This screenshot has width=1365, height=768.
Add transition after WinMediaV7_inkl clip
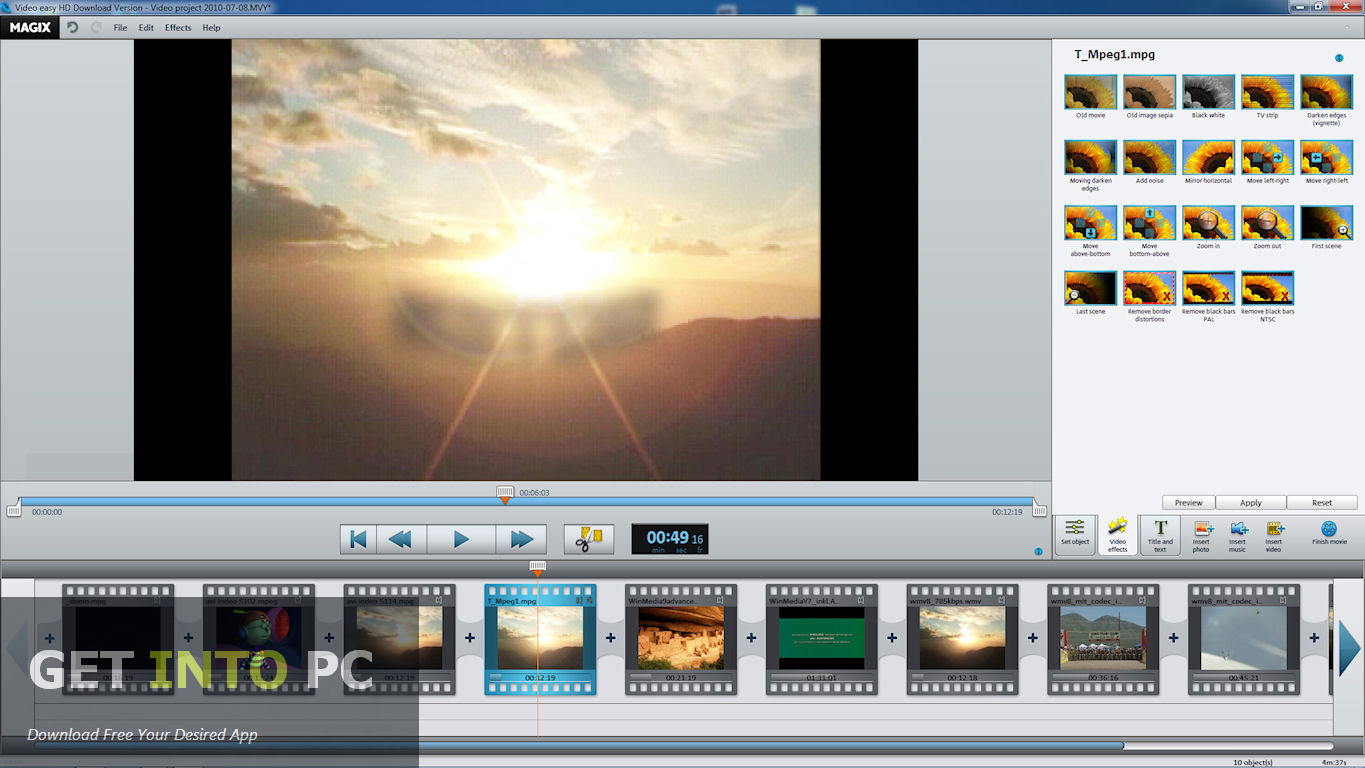pos(892,637)
